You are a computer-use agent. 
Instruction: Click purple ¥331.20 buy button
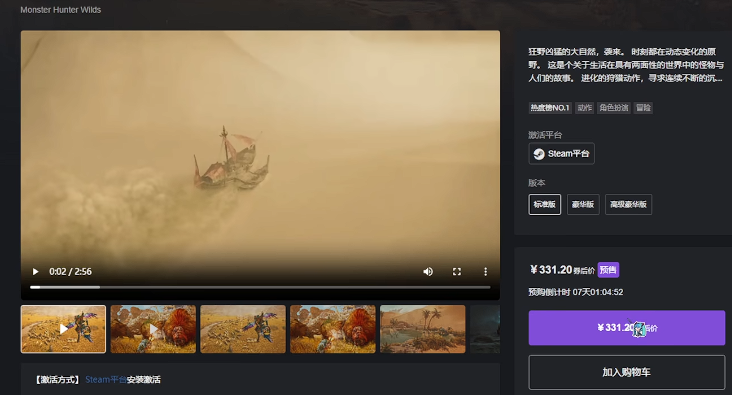626,328
